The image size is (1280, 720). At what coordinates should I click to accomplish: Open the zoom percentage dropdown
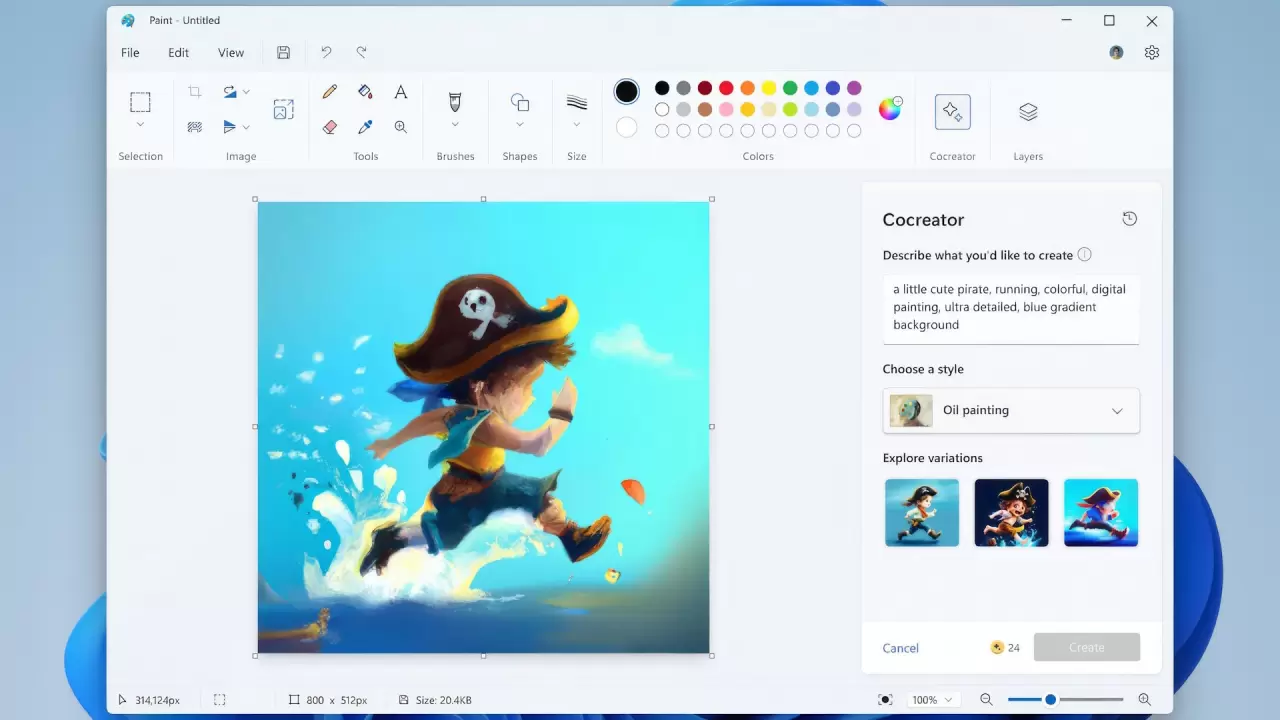pyautogui.click(x=933, y=699)
